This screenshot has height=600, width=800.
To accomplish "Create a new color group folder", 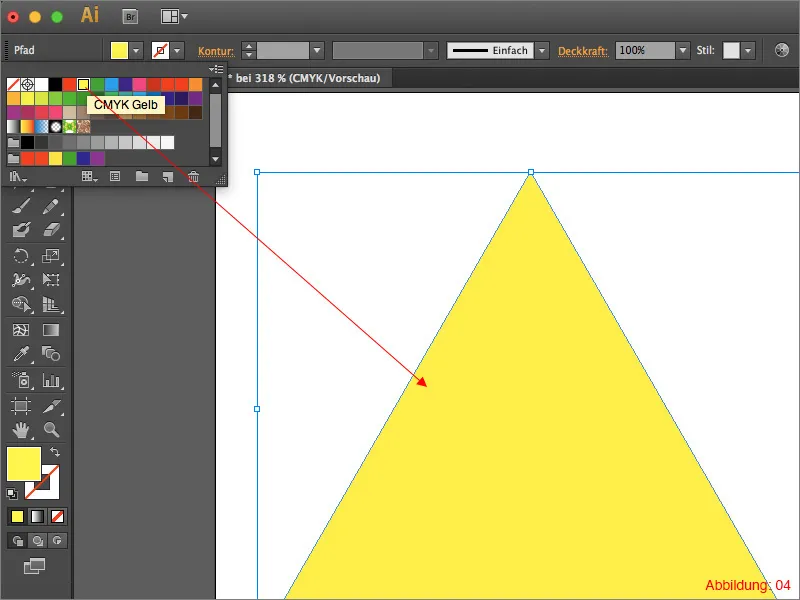I will [142, 177].
